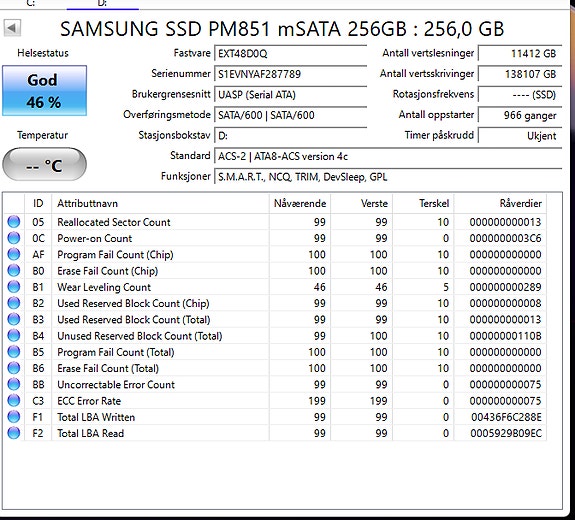Click the standard field ACS-2 | ATA8-ACS version 4c
Screen dimensions: 575x520
(388, 157)
